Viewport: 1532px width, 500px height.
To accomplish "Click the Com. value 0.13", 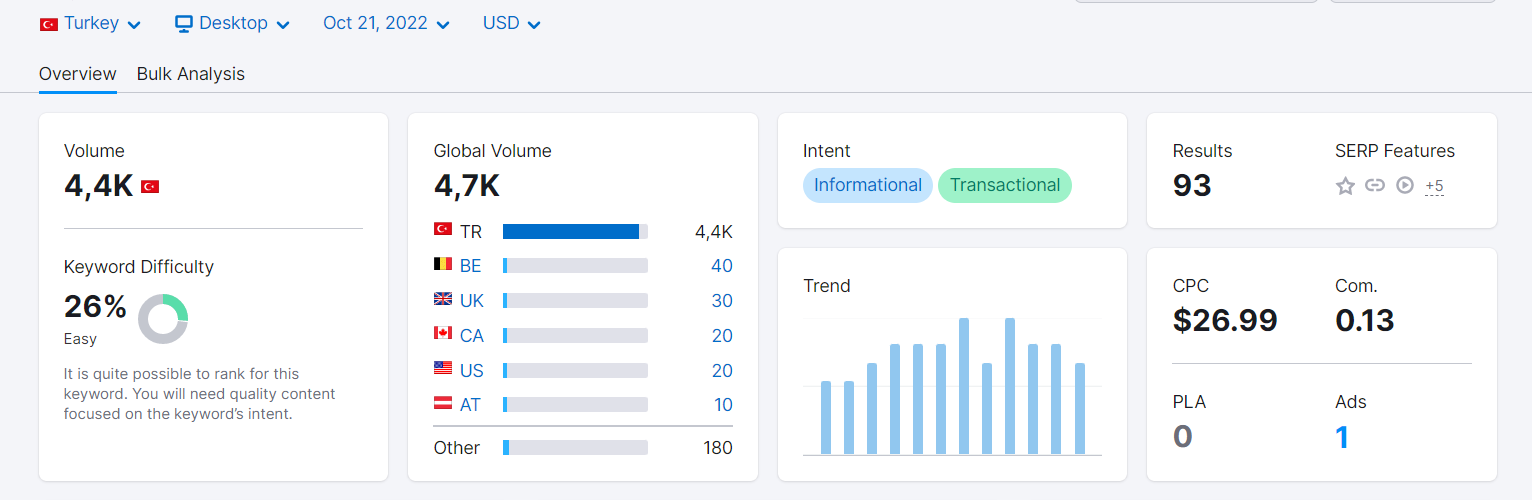I will point(1365,320).
